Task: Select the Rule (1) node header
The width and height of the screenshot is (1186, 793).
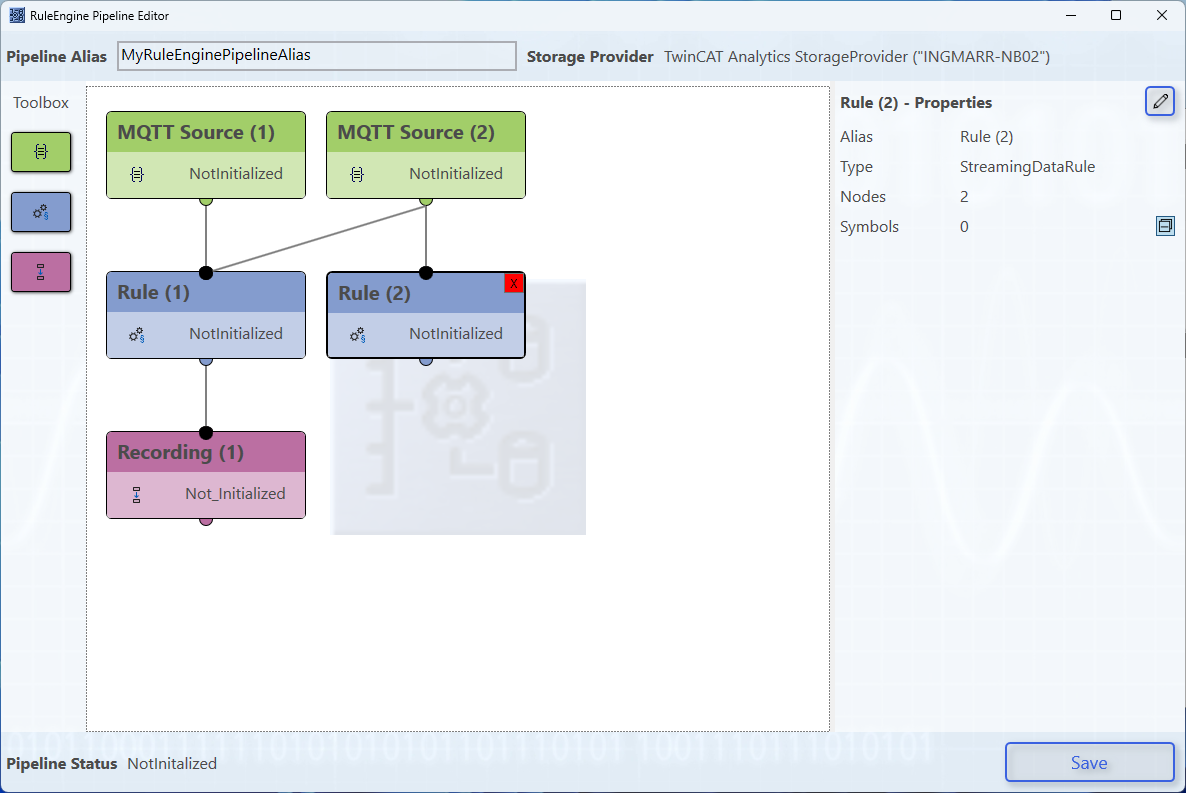Action: click(x=206, y=293)
